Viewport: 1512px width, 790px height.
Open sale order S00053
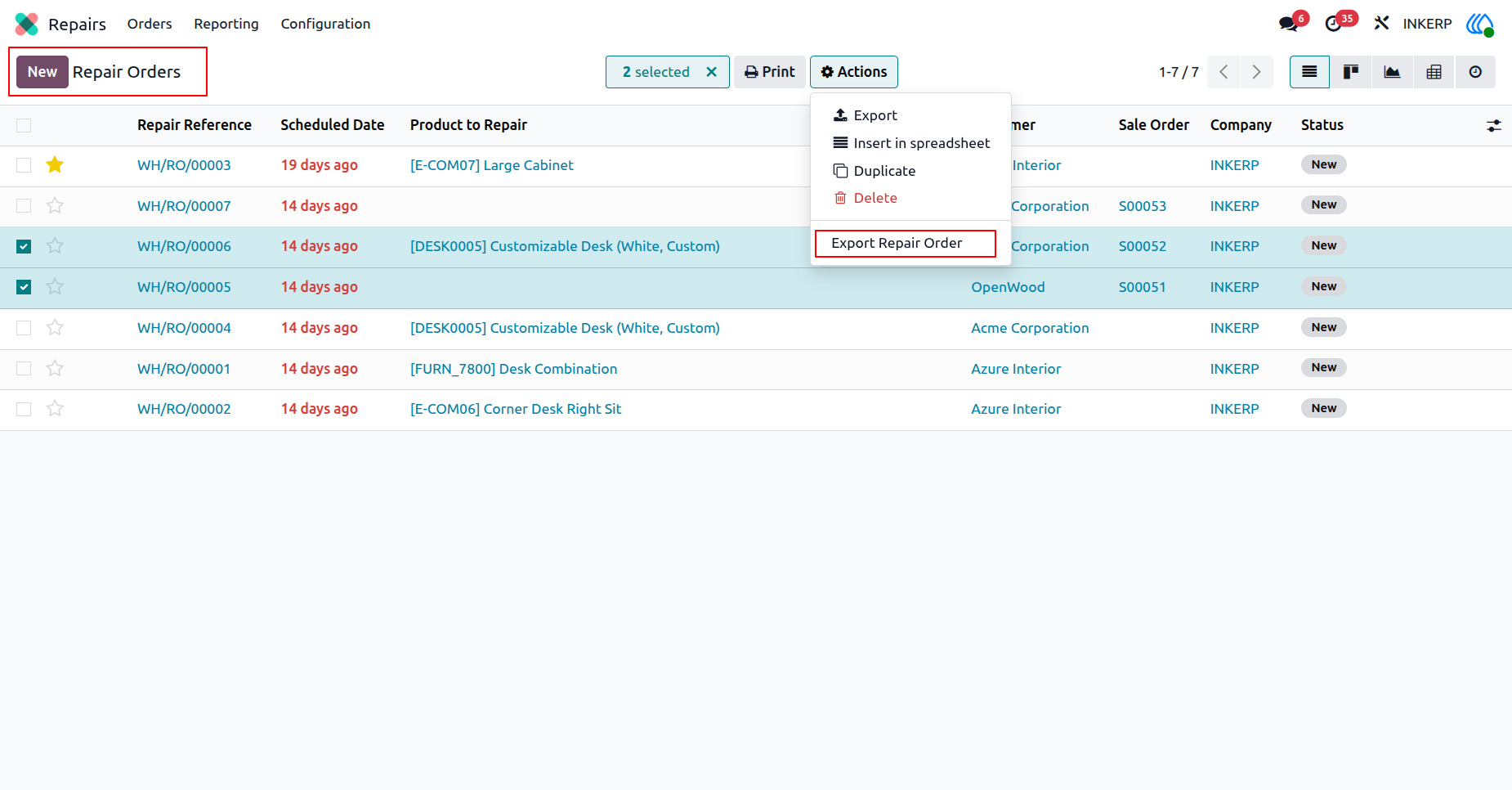(1143, 206)
